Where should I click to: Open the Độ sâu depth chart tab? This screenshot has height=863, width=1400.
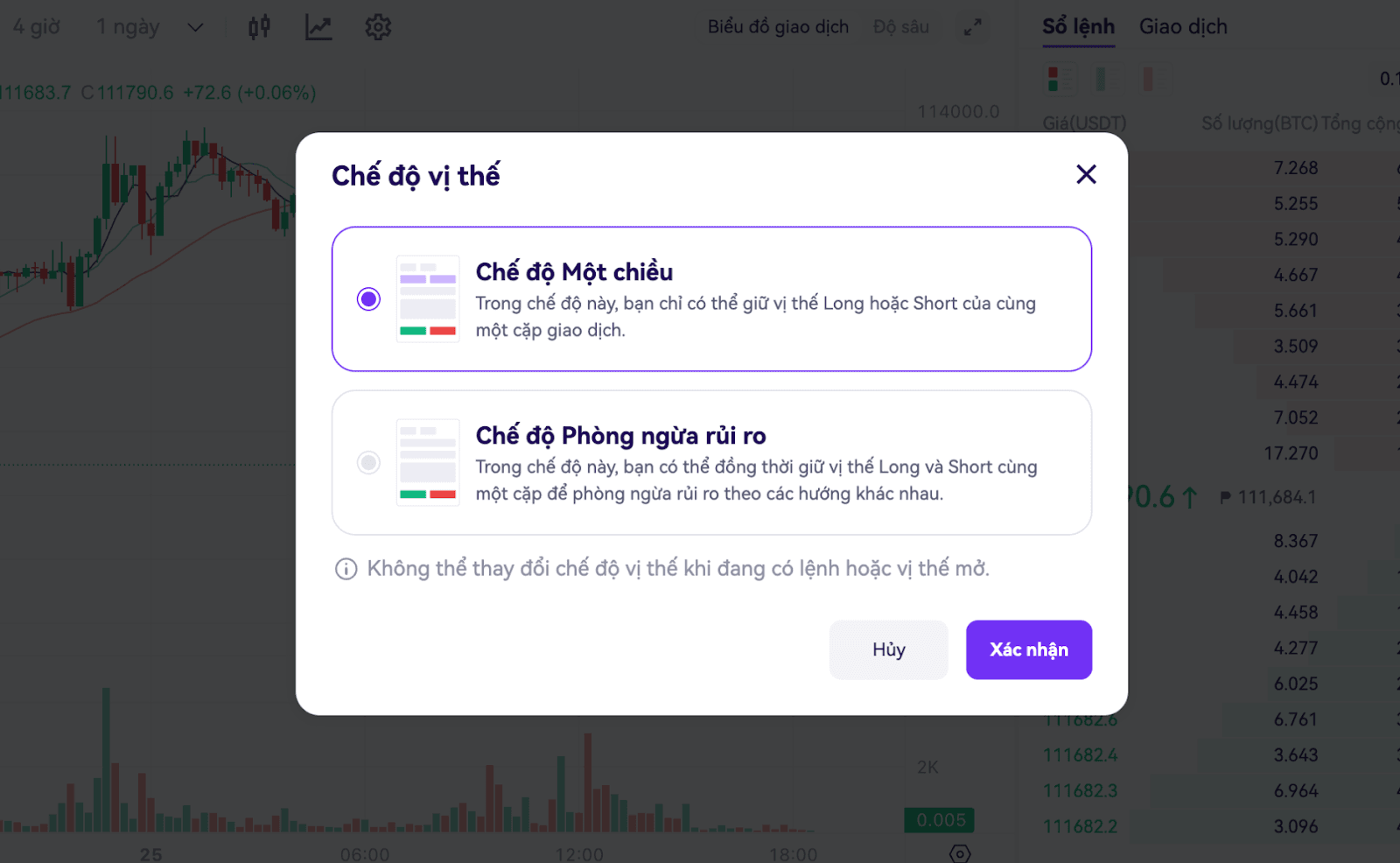900,27
